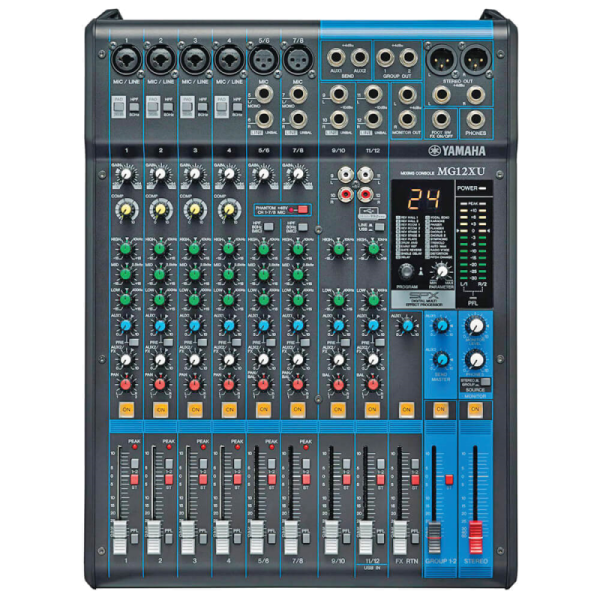600x600 pixels.
Task: Click the Yamaha logo
Action: click(457, 150)
